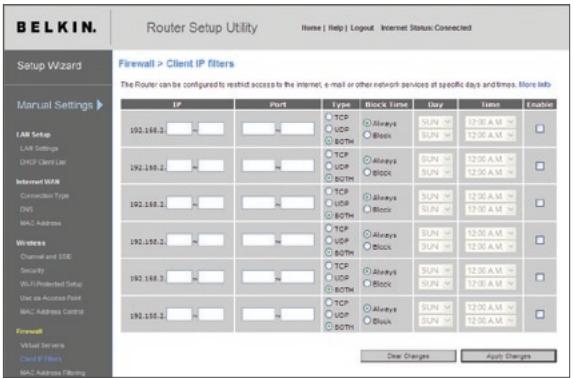
Task: Open second row's upper time dropdown
Action: (x=490, y=159)
